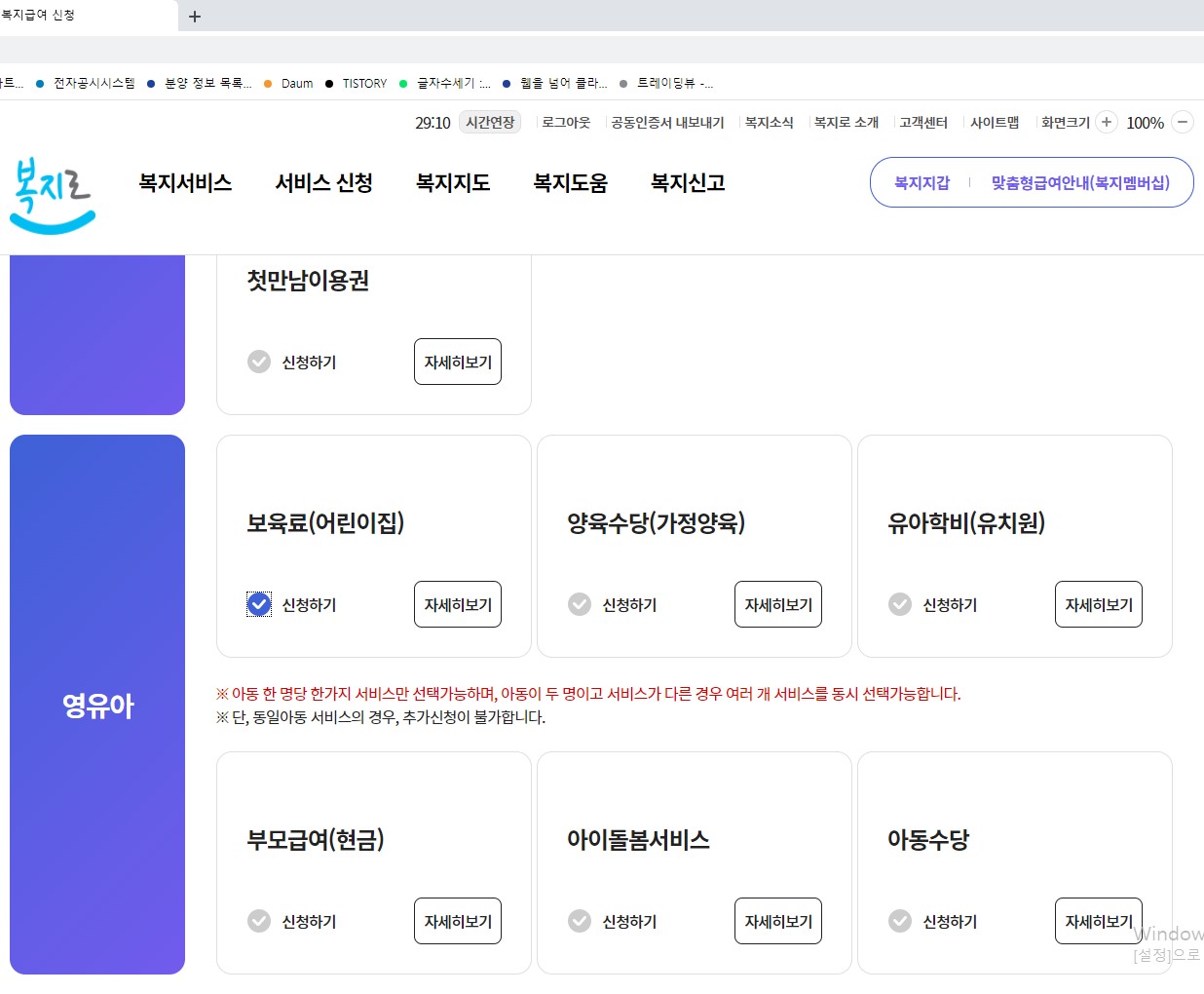Viewport: 1204px width, 994px height.
Task: Open the 사이트맵 link
Action: [995, 122]
